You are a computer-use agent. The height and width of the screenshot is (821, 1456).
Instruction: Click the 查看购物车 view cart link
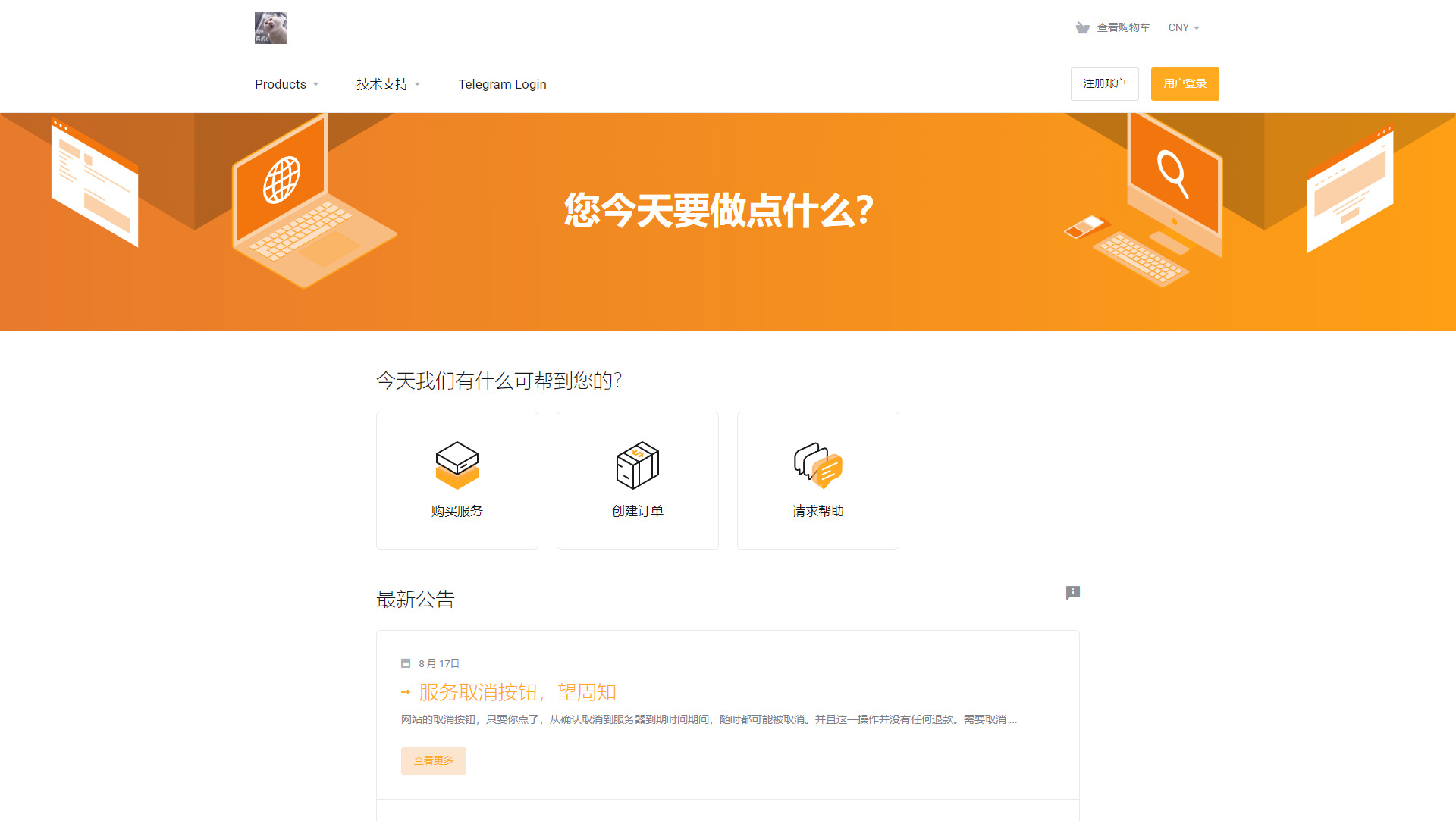1123,28
